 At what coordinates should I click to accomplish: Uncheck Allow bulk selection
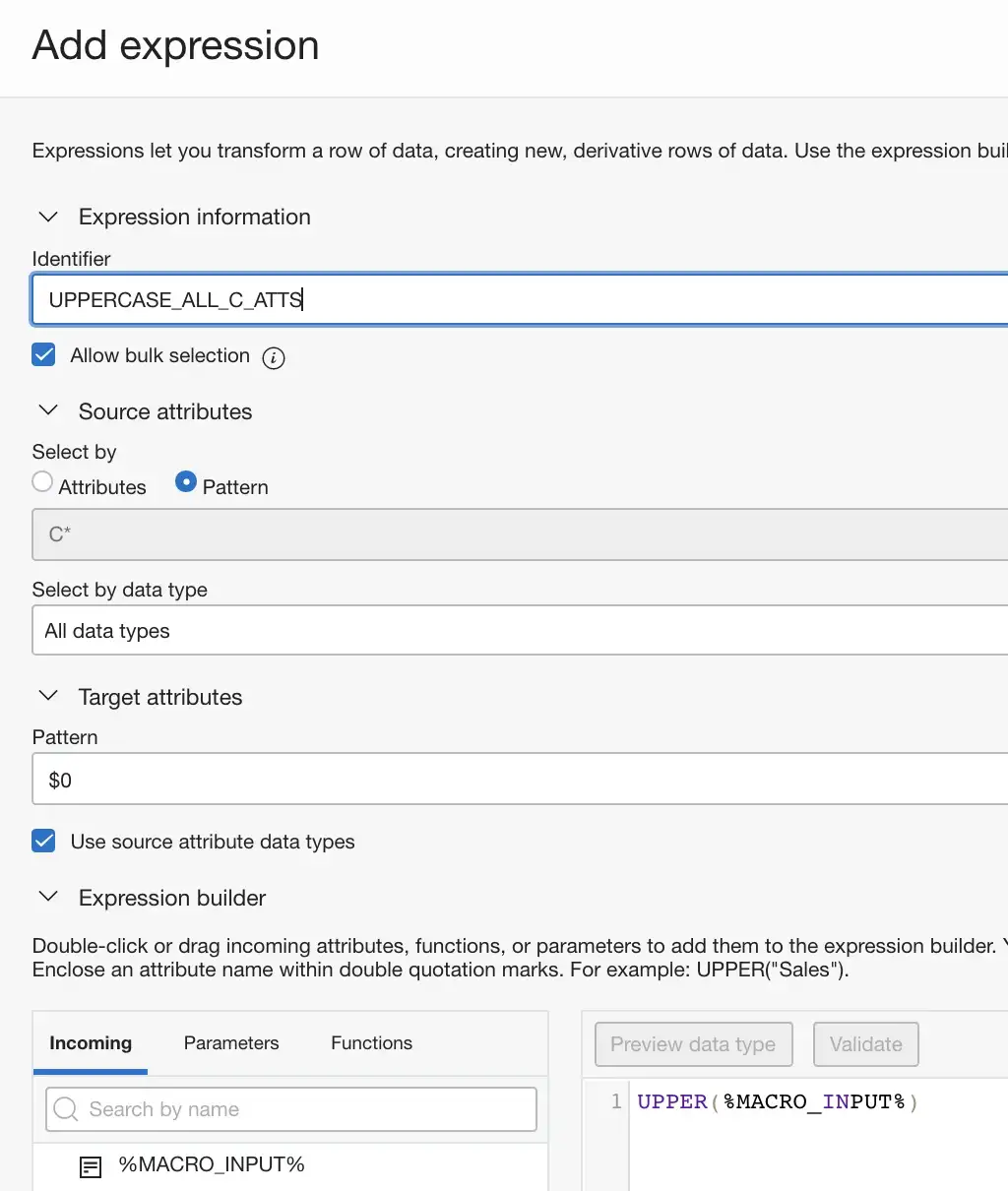pyautogui.click(x=43, y=355)
